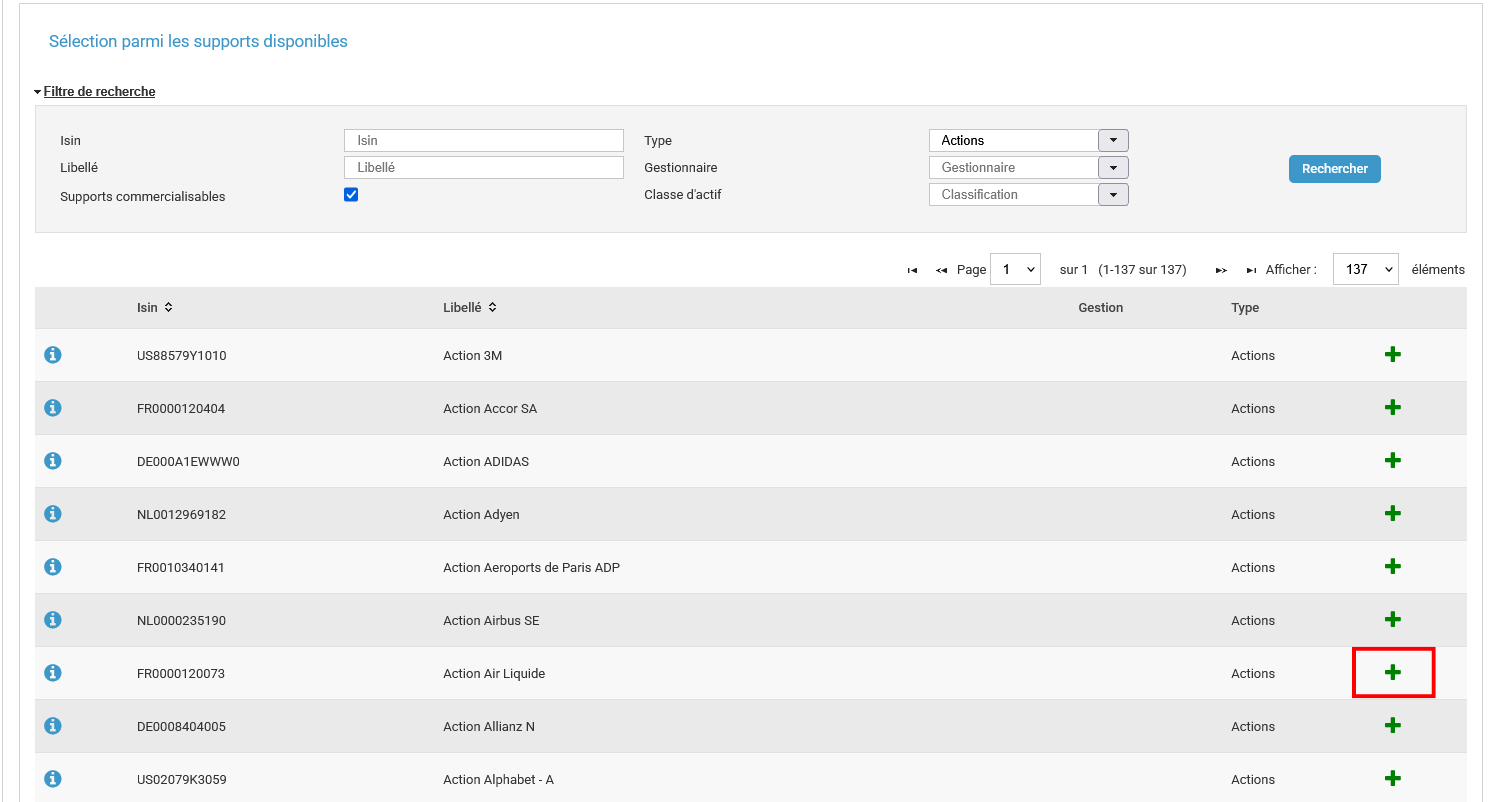Screen dimensions: 1490x802
Task: Open the Type dropdown showing Actions
Action: pyautogui.click(x=1113, y=141)
